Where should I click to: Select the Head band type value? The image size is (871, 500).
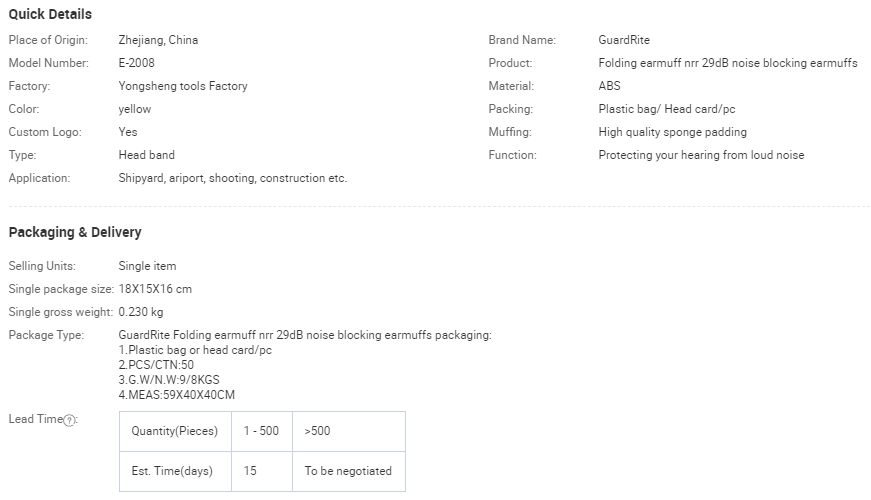coord(146,155)
